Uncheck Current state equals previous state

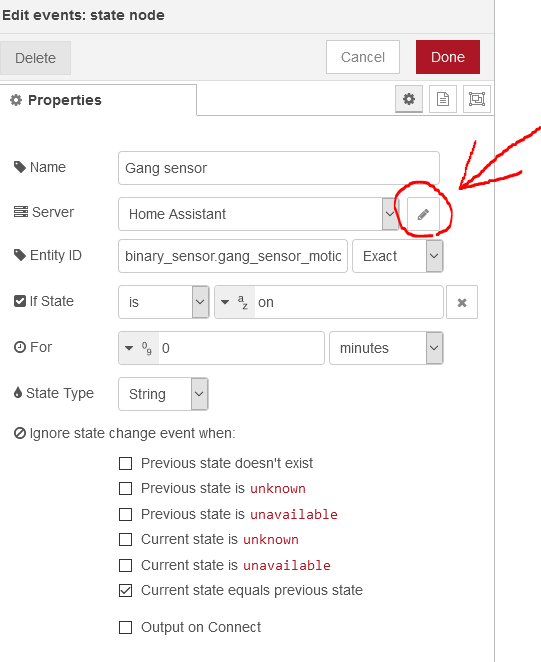[125, 590]
